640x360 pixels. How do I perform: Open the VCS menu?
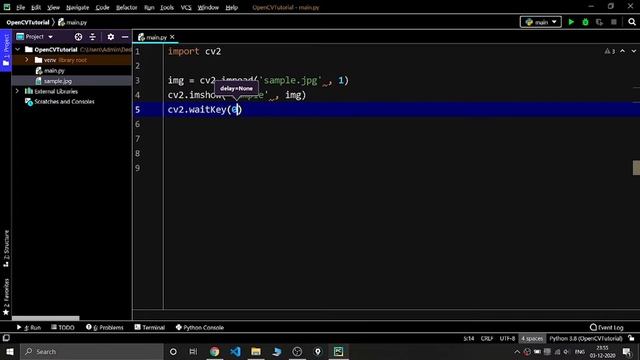186,7
